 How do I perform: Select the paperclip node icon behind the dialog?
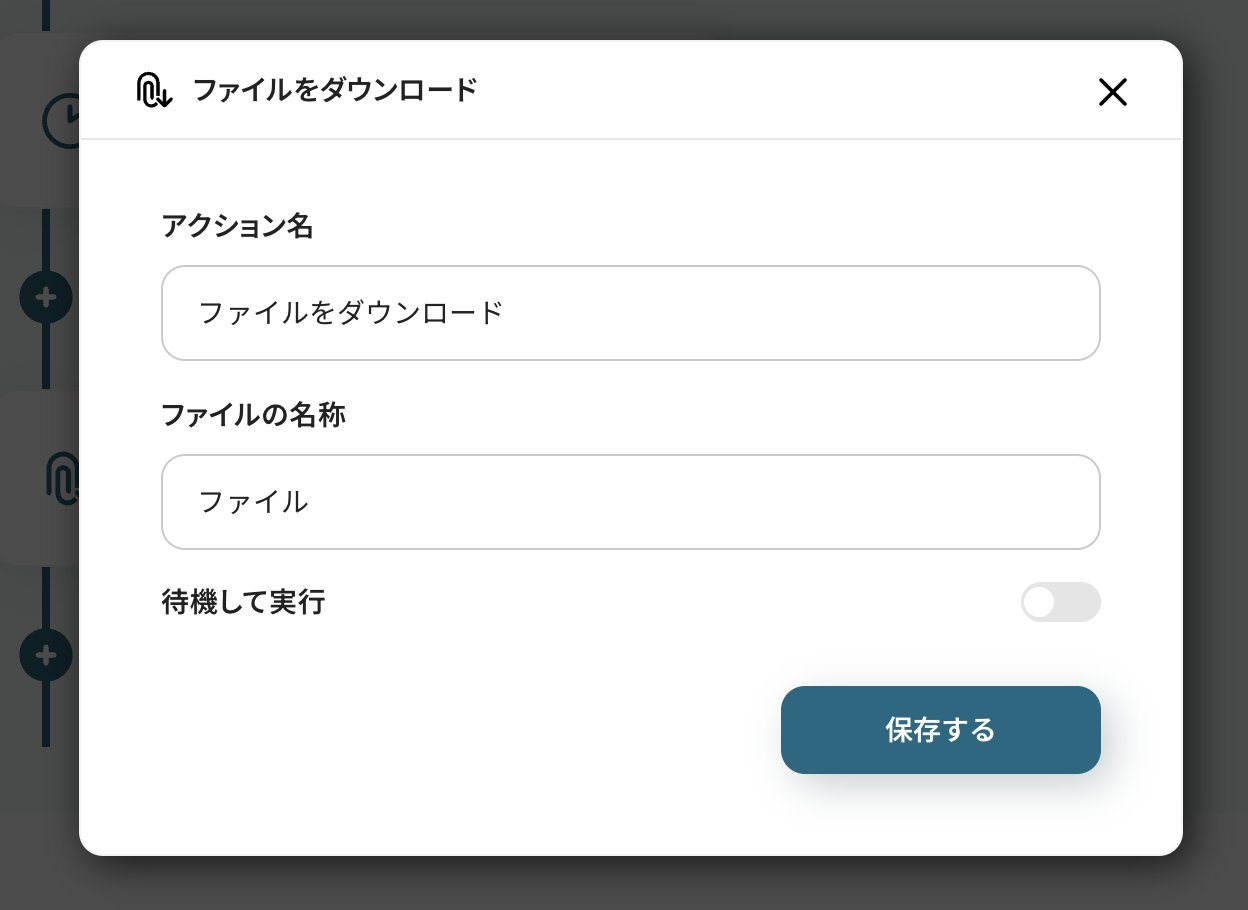tap(62, 477)
